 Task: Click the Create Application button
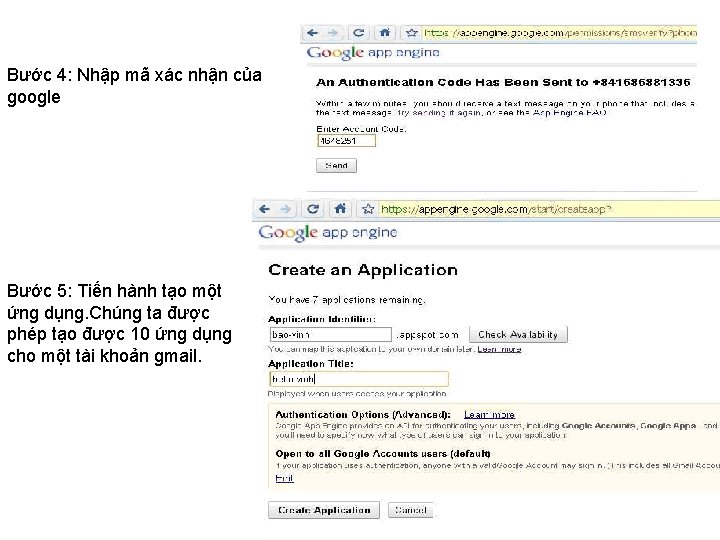(324, 510)
